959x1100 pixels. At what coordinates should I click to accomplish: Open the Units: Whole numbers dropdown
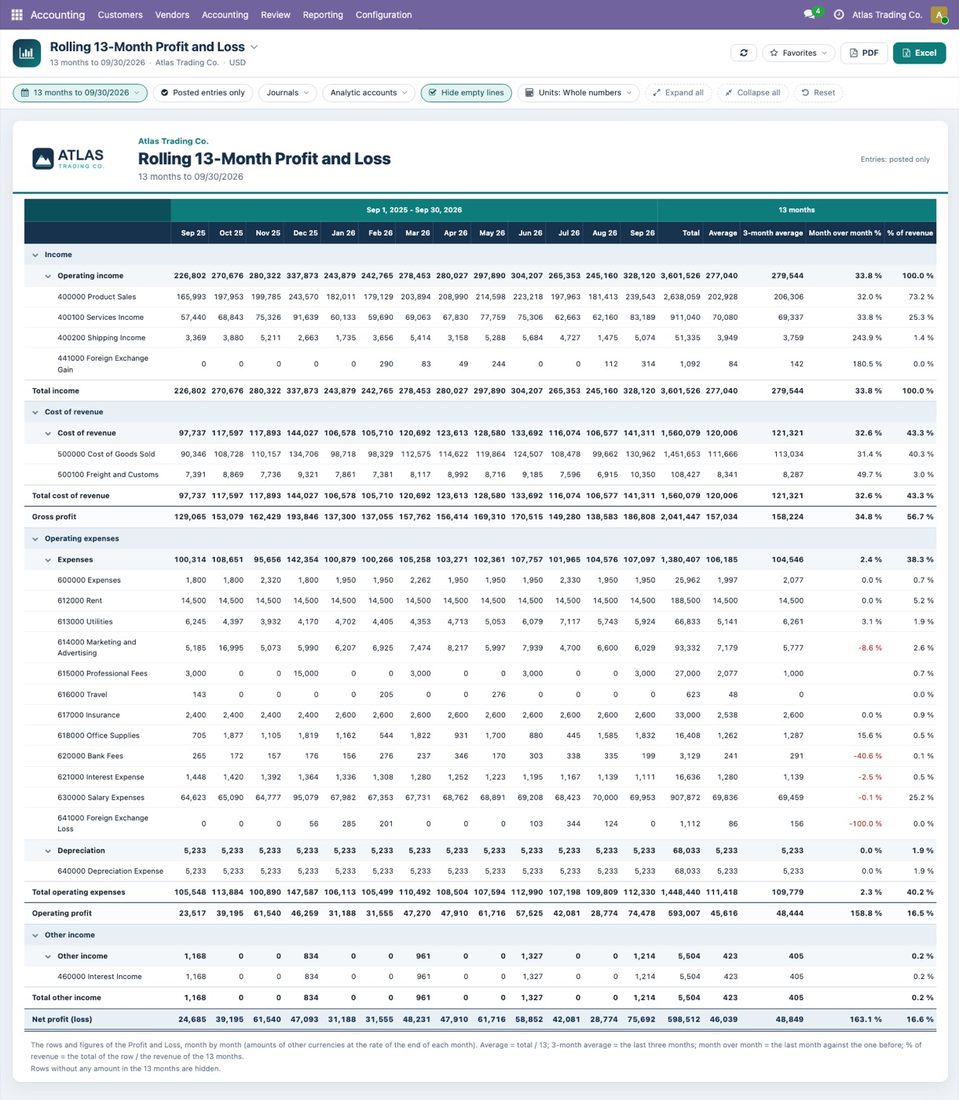(578, 93)
